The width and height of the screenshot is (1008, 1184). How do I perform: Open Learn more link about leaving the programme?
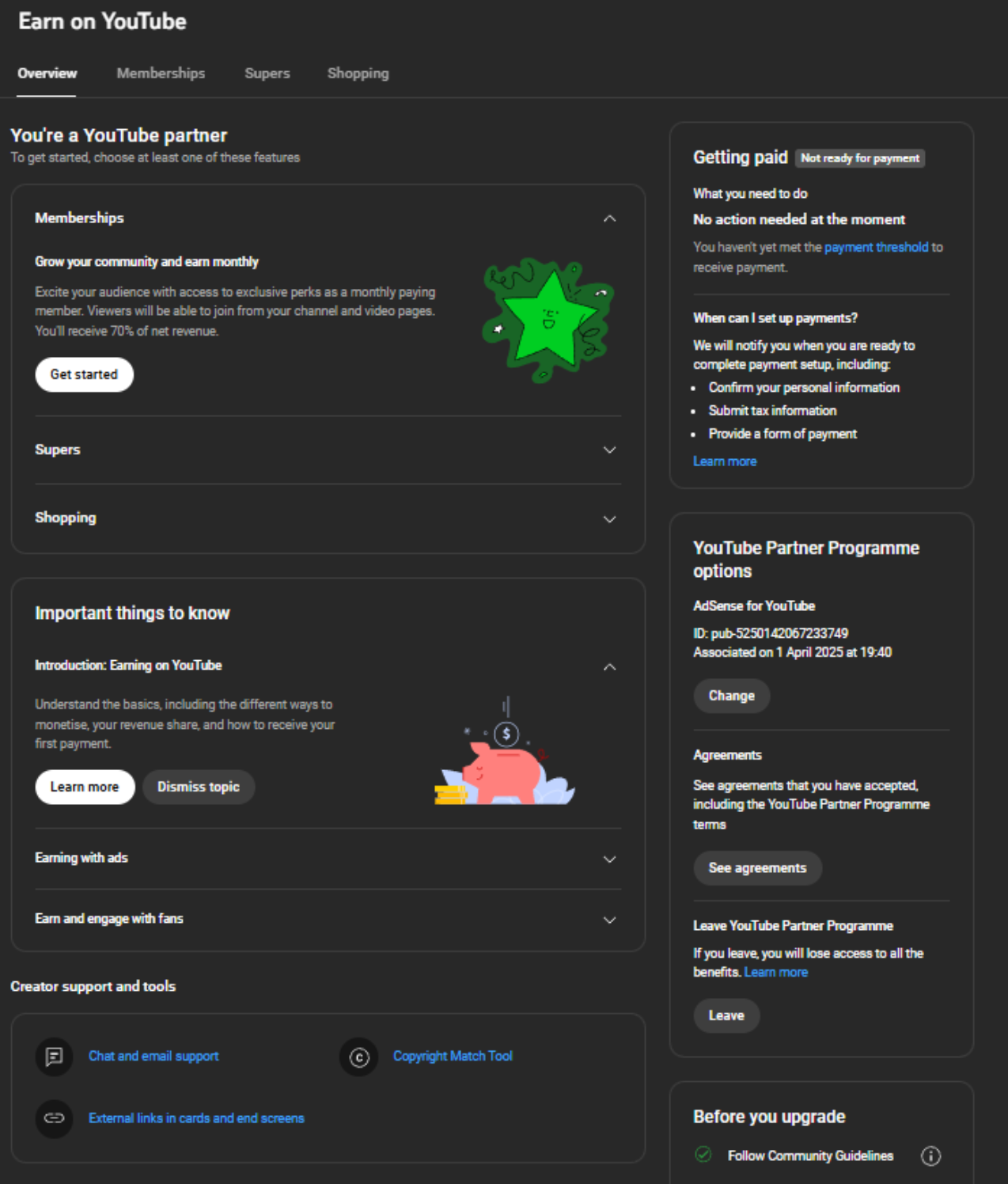[776, 972]
